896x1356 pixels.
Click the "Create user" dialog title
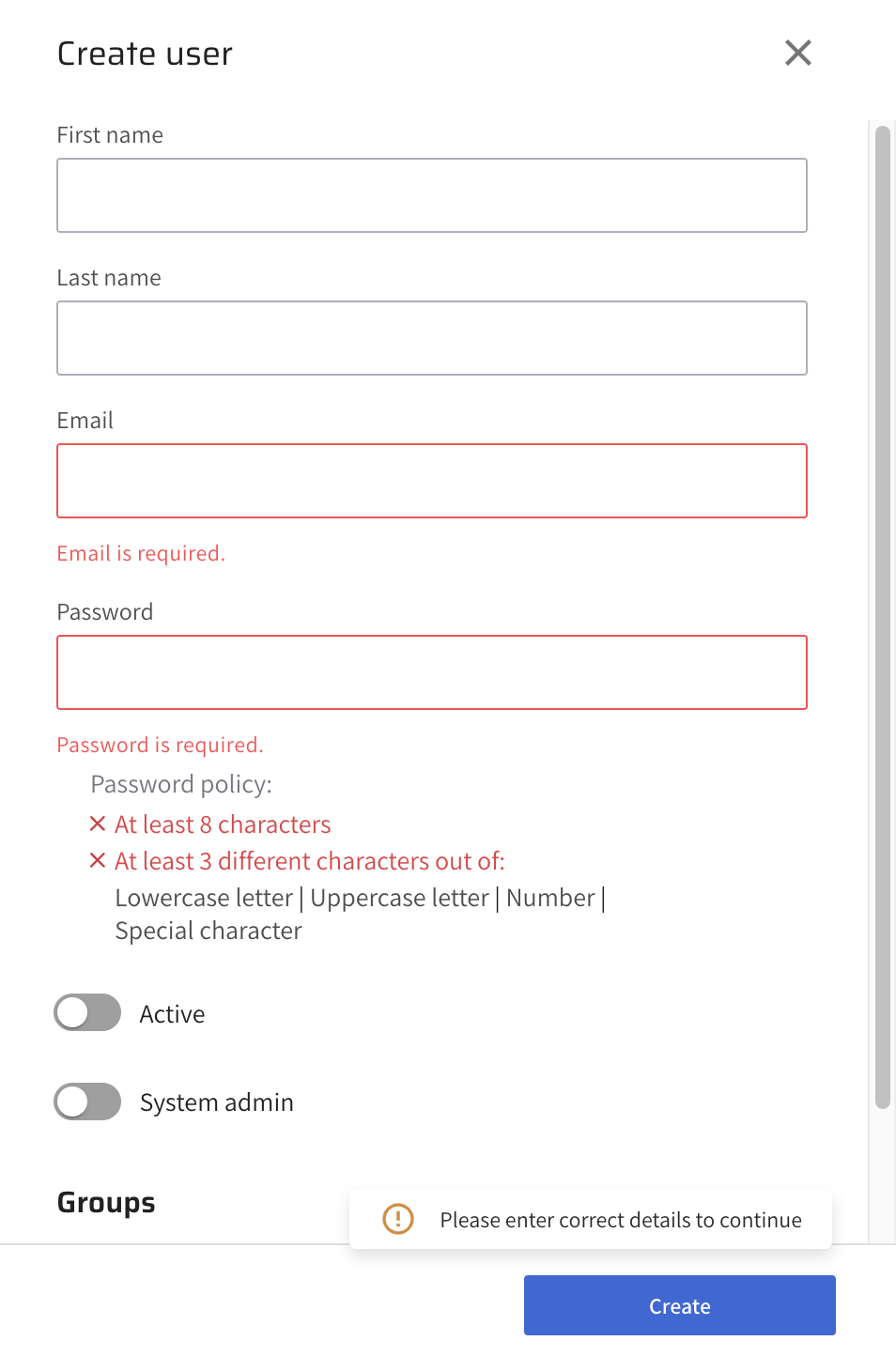click(x=145, y=54)
